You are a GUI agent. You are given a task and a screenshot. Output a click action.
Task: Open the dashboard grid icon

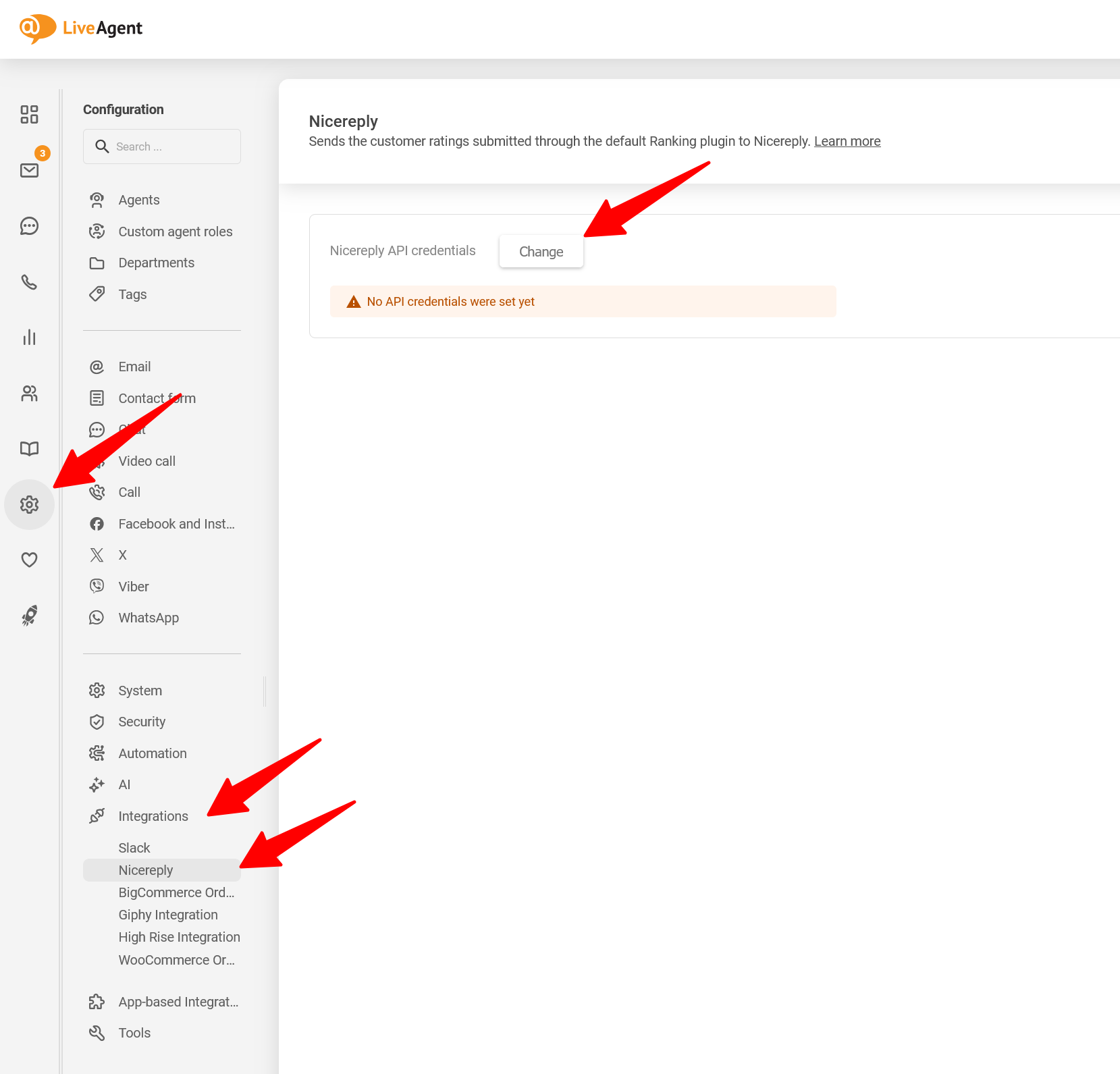(29, 114)
